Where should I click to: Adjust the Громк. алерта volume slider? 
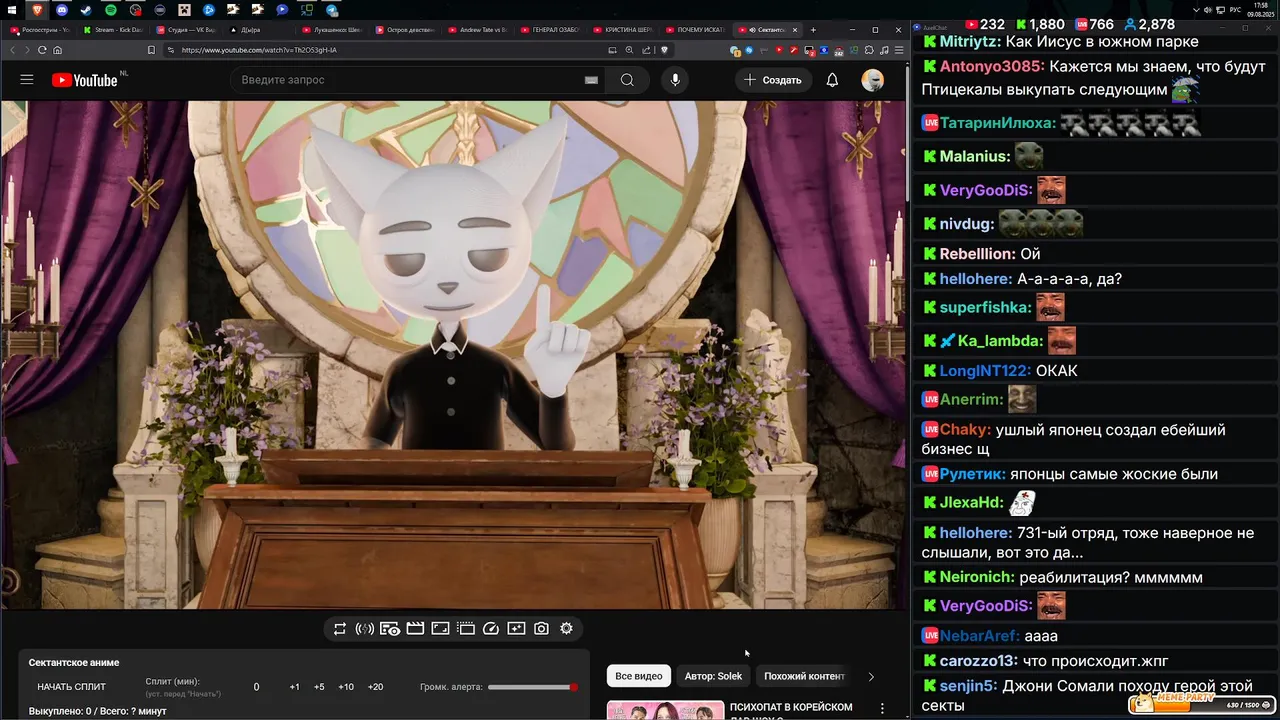click(533, 687)
